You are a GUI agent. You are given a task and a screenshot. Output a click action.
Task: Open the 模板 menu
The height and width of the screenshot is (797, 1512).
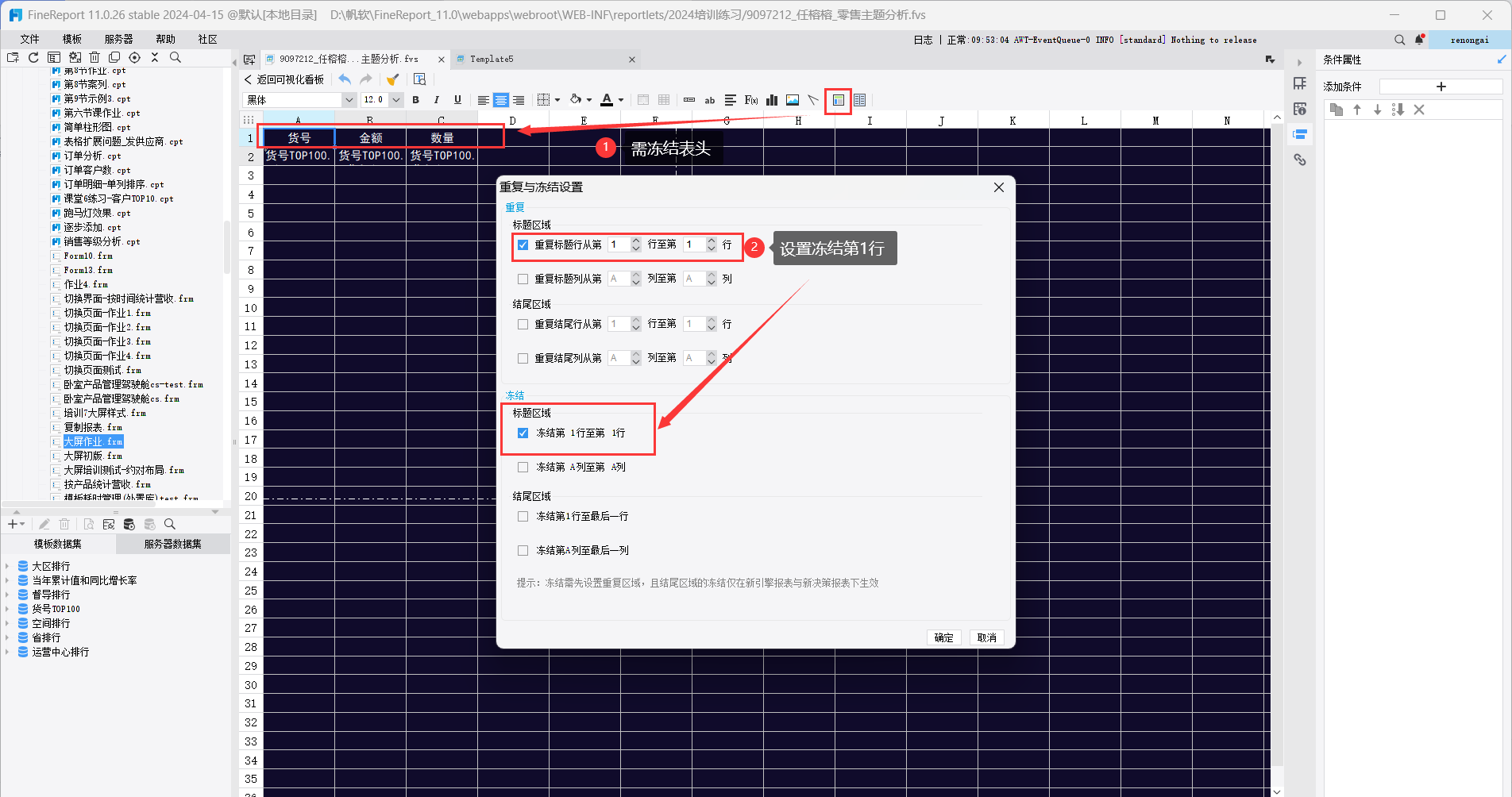72,39
